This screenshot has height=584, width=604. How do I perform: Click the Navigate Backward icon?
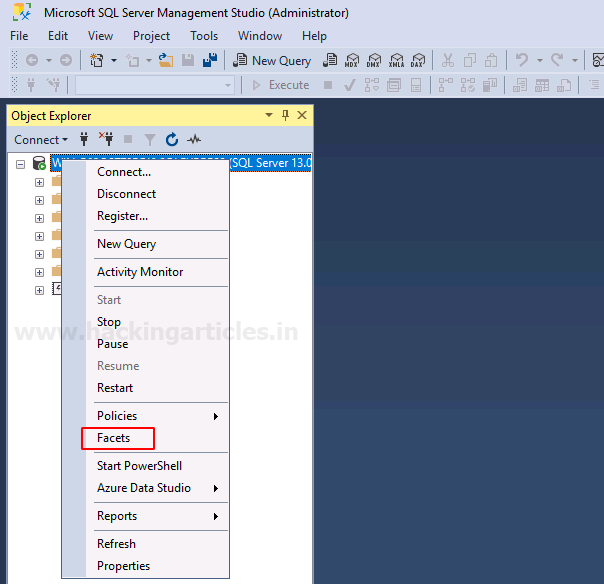[x=32, y=60]
